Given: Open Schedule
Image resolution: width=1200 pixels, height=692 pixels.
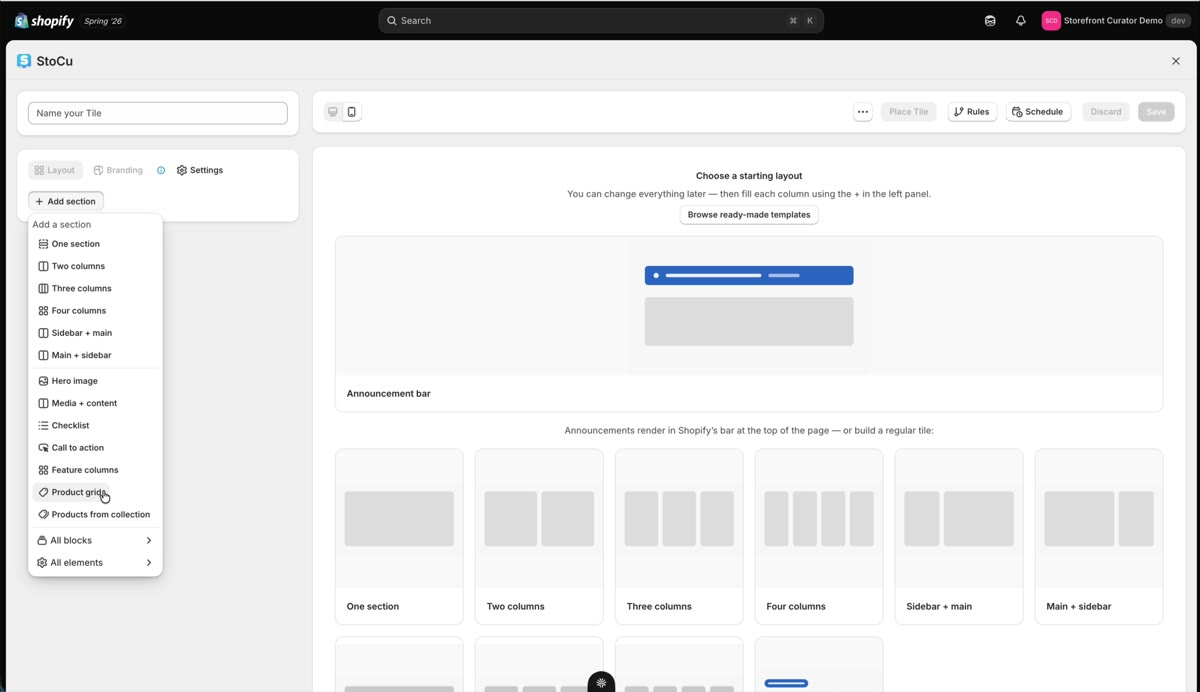Looking at the screenshot, I should pos(1038,112).
